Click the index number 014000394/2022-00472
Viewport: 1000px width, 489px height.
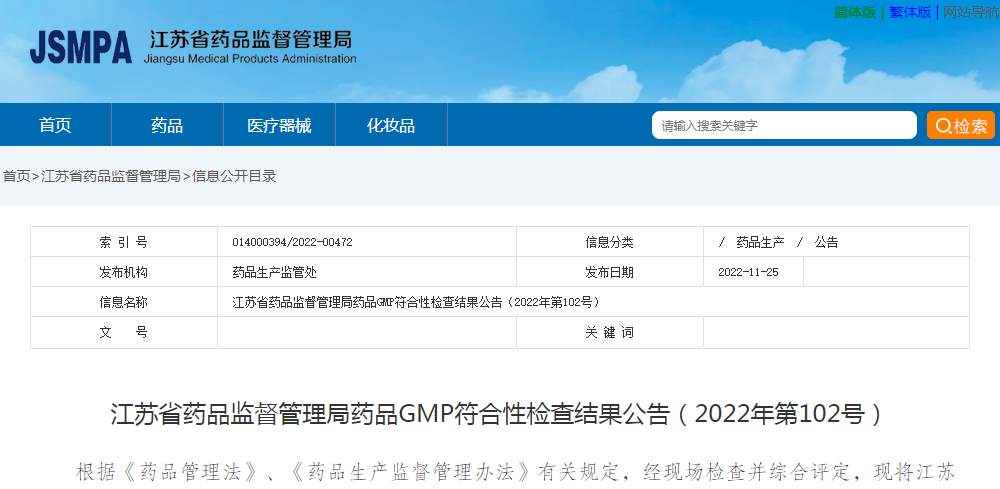pos(292,242)
